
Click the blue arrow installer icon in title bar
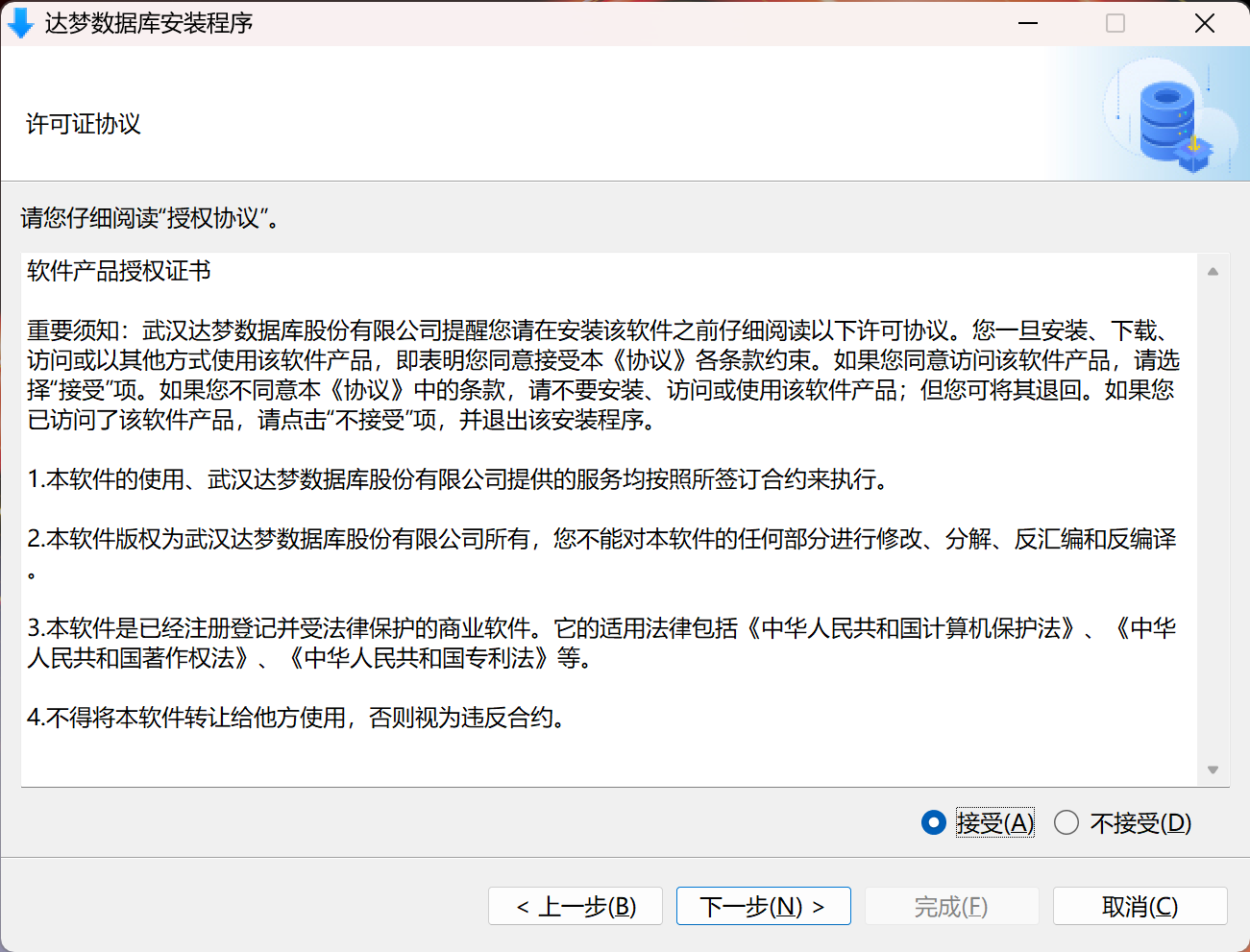pyautogui.click(x=19, y=23)
